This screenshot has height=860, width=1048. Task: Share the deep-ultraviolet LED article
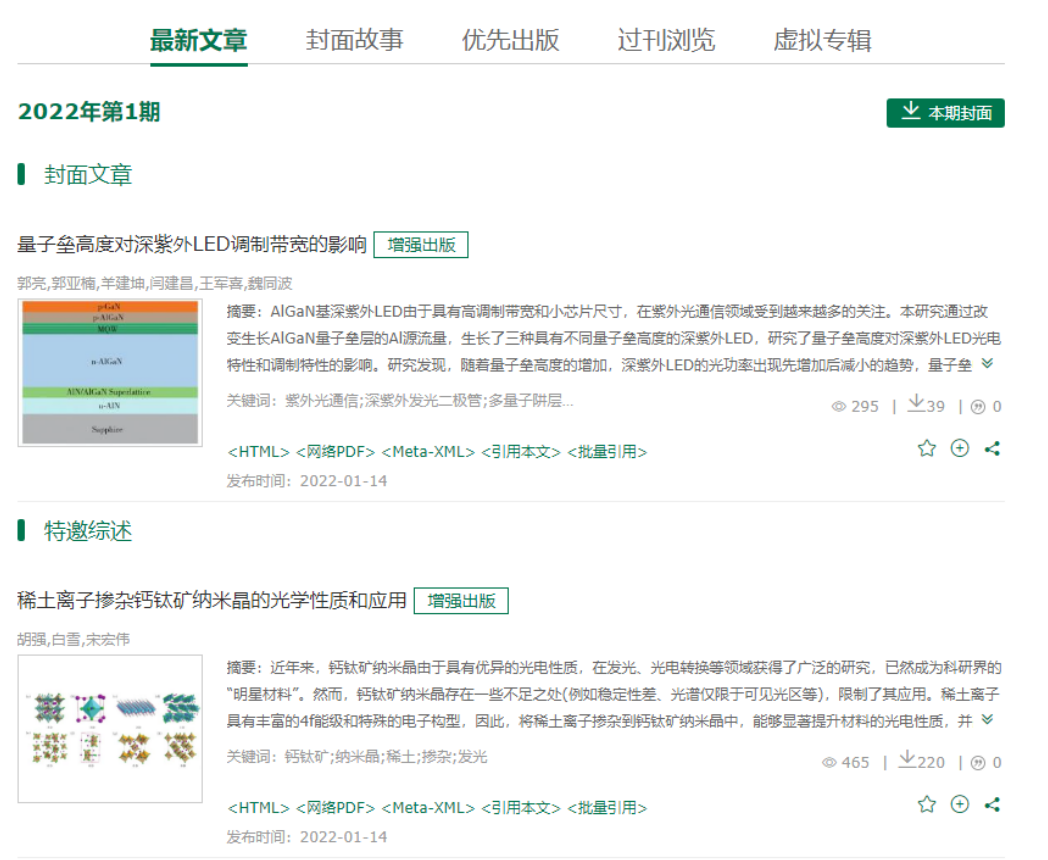click(x=992, y=449)
